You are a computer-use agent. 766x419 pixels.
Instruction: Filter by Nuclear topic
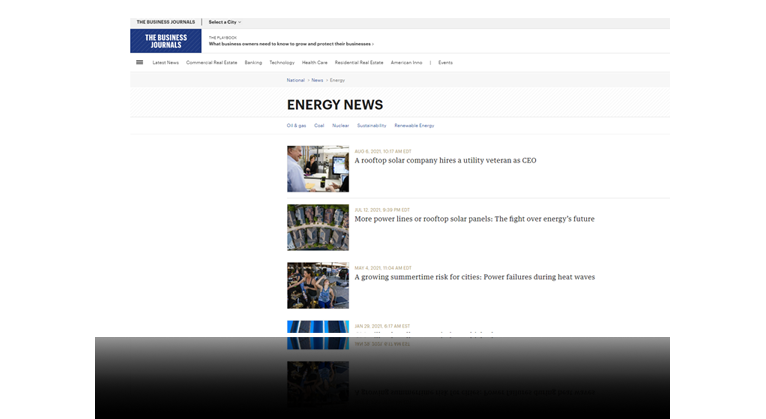(340, 126)
